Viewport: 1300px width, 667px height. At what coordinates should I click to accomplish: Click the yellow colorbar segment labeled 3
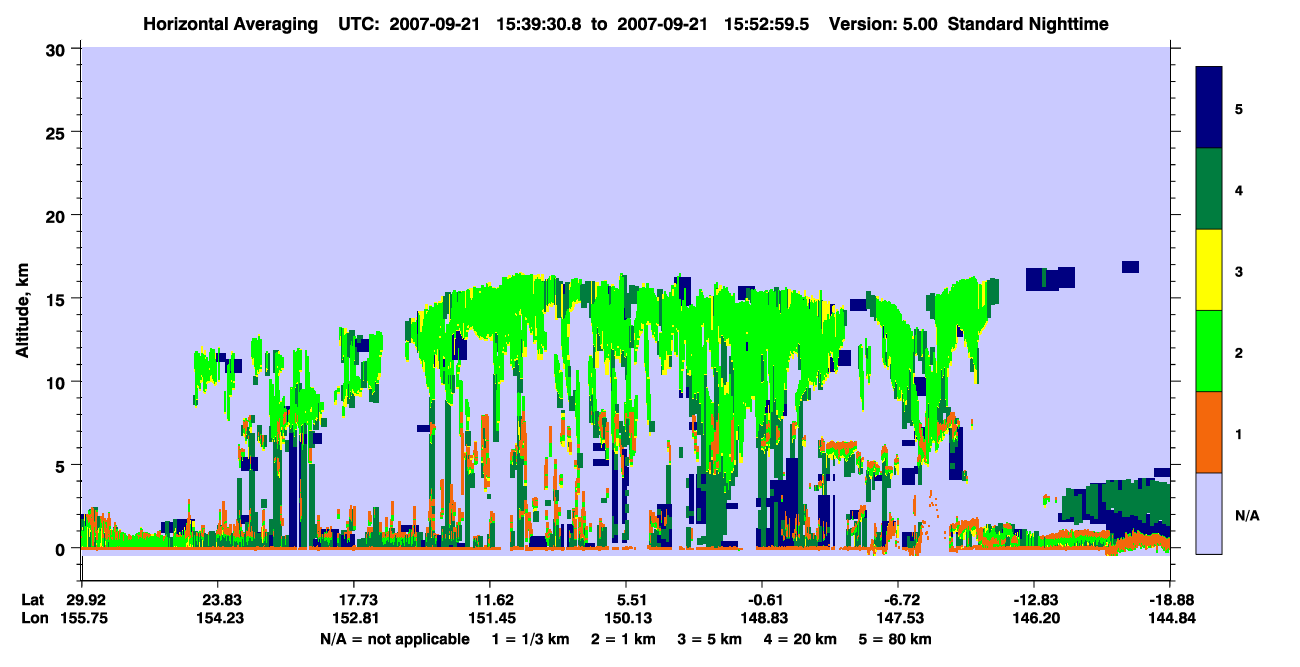(1209, 270)
